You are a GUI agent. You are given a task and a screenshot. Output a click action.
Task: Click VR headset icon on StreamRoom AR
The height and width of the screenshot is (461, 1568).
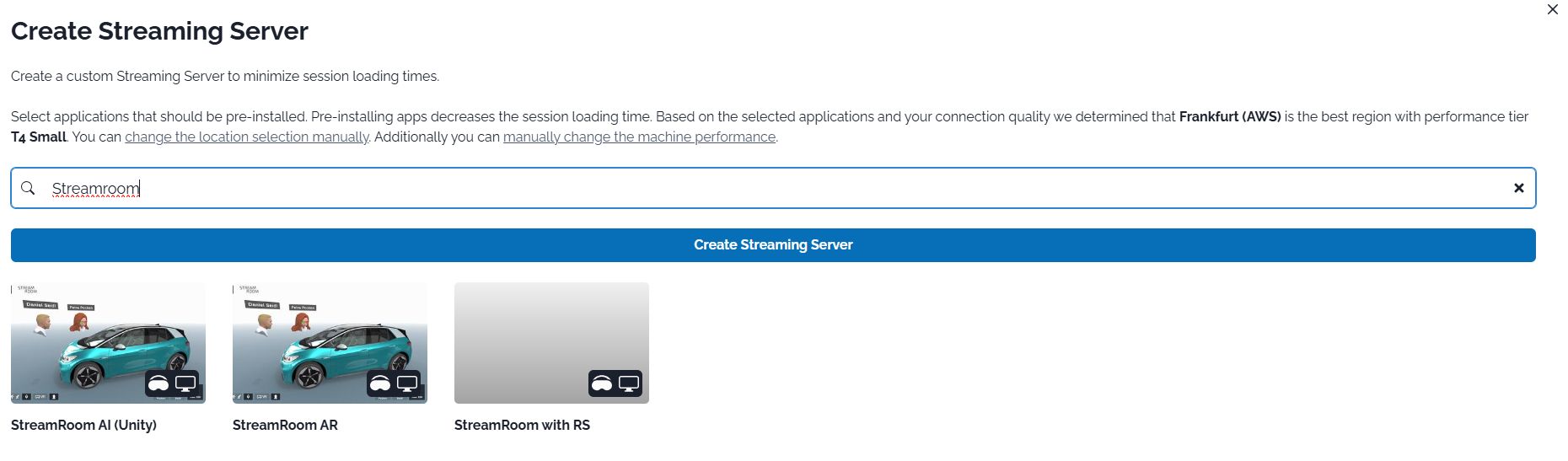pos(380,384)
